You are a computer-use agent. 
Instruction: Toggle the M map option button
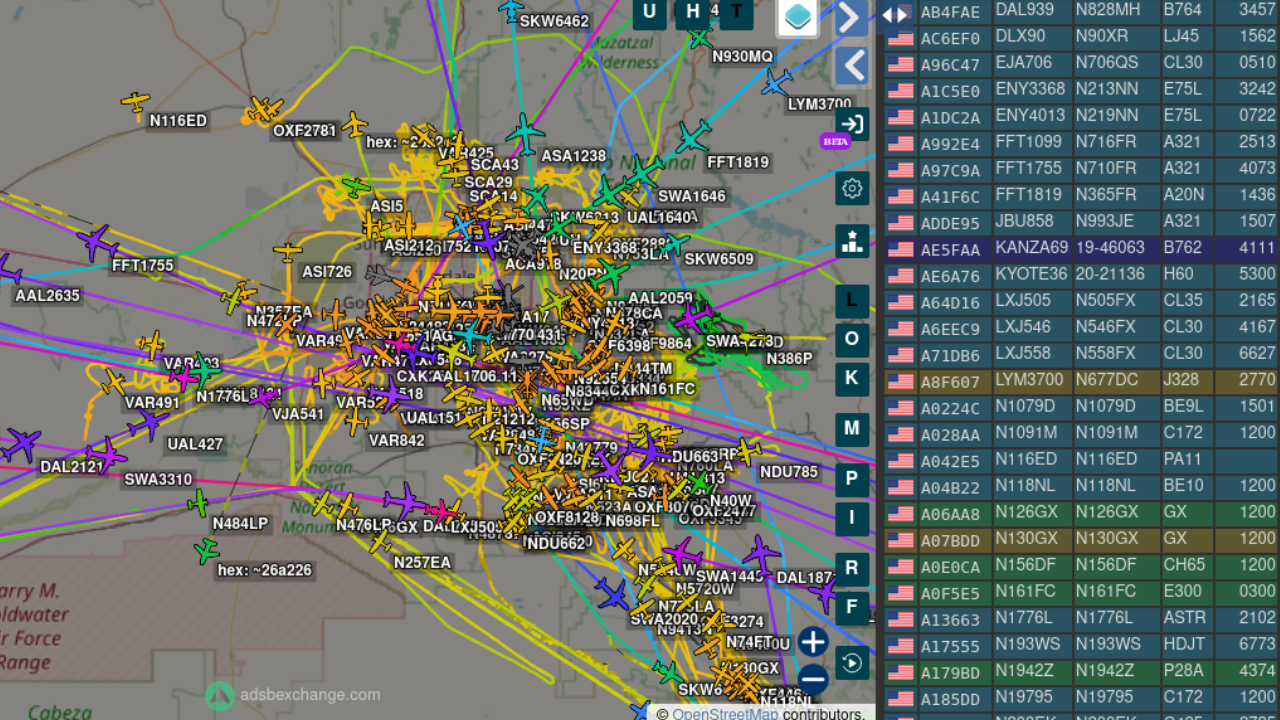[852, 428]
